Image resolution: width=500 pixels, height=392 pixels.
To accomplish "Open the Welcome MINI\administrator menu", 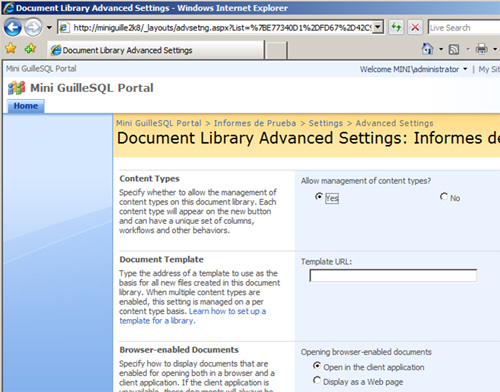I will pos(413,69).
